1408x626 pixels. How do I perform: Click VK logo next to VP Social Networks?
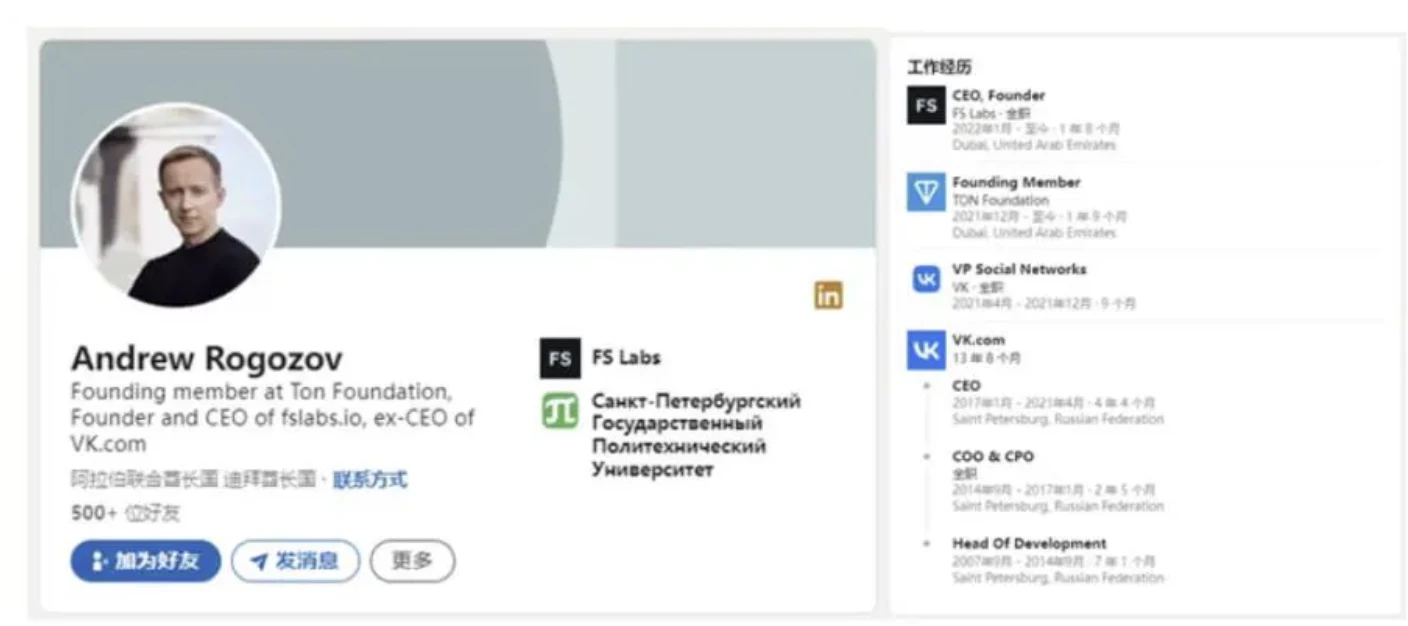[x=926, y=279]
